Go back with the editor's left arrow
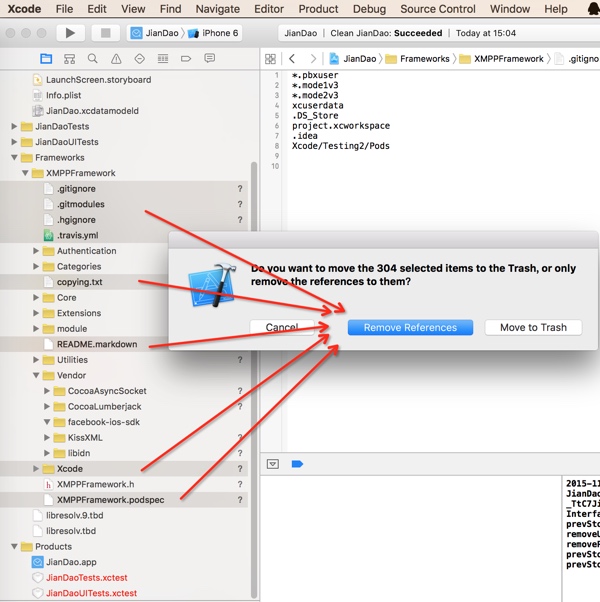The width and height of the screenshot is (600, 602). coord(292,58)
